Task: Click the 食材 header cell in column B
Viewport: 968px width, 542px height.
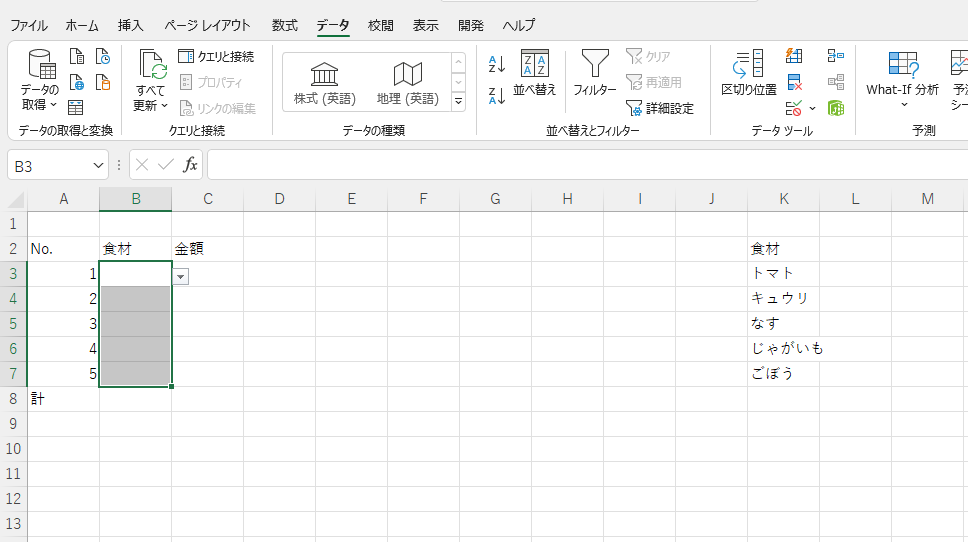Action: (x=136, y=249)
